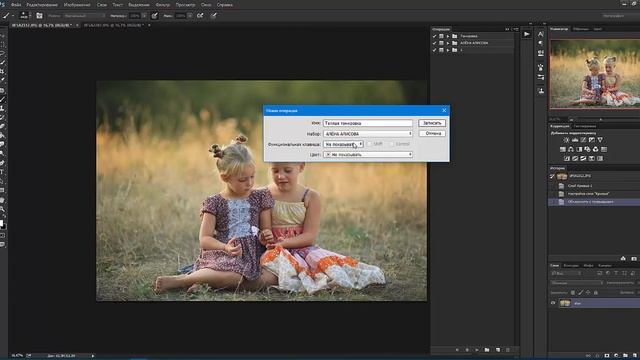640x360 pixels.
Task: Open the Фильтр menu
Action: point(162,5)
